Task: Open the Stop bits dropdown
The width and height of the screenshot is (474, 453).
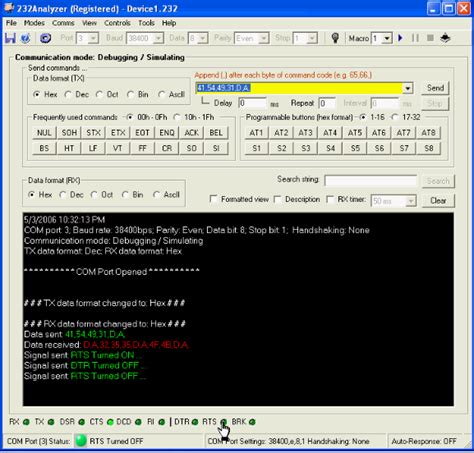Action: [x=312, y=38]
